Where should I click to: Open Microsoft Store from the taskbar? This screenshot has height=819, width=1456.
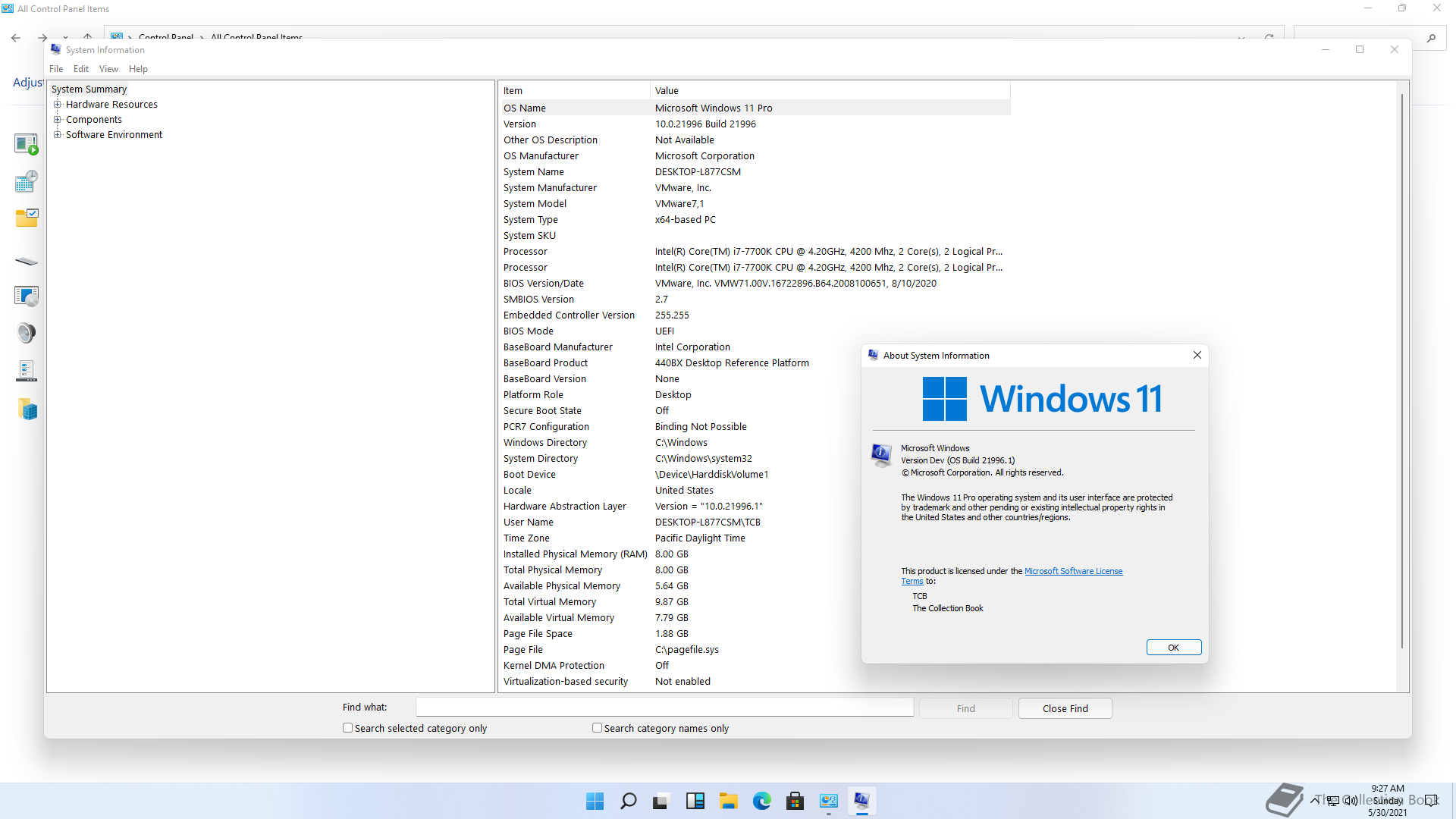pyautogui.click(x=795, y=801)
